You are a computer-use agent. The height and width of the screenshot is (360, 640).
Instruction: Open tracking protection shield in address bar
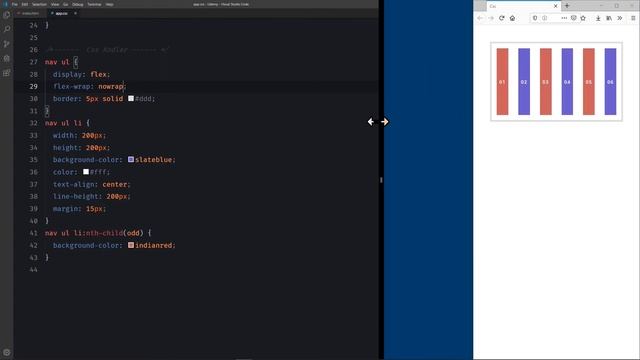pos(535,18)
